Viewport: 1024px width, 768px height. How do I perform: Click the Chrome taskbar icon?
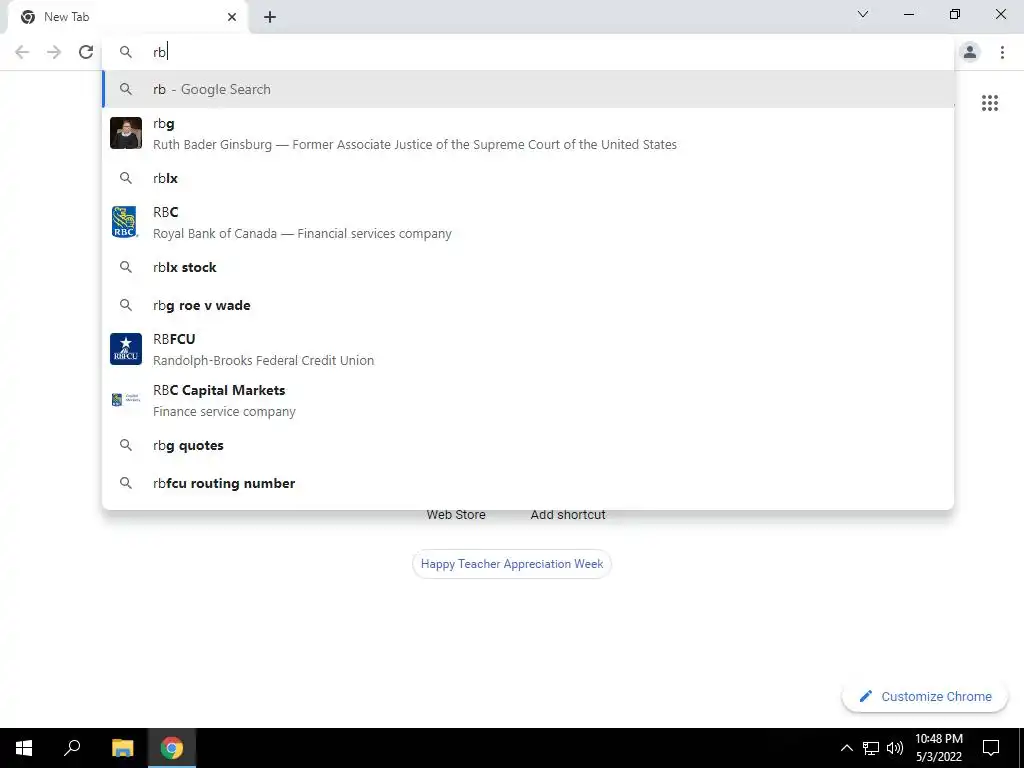(x=172, y=748)
